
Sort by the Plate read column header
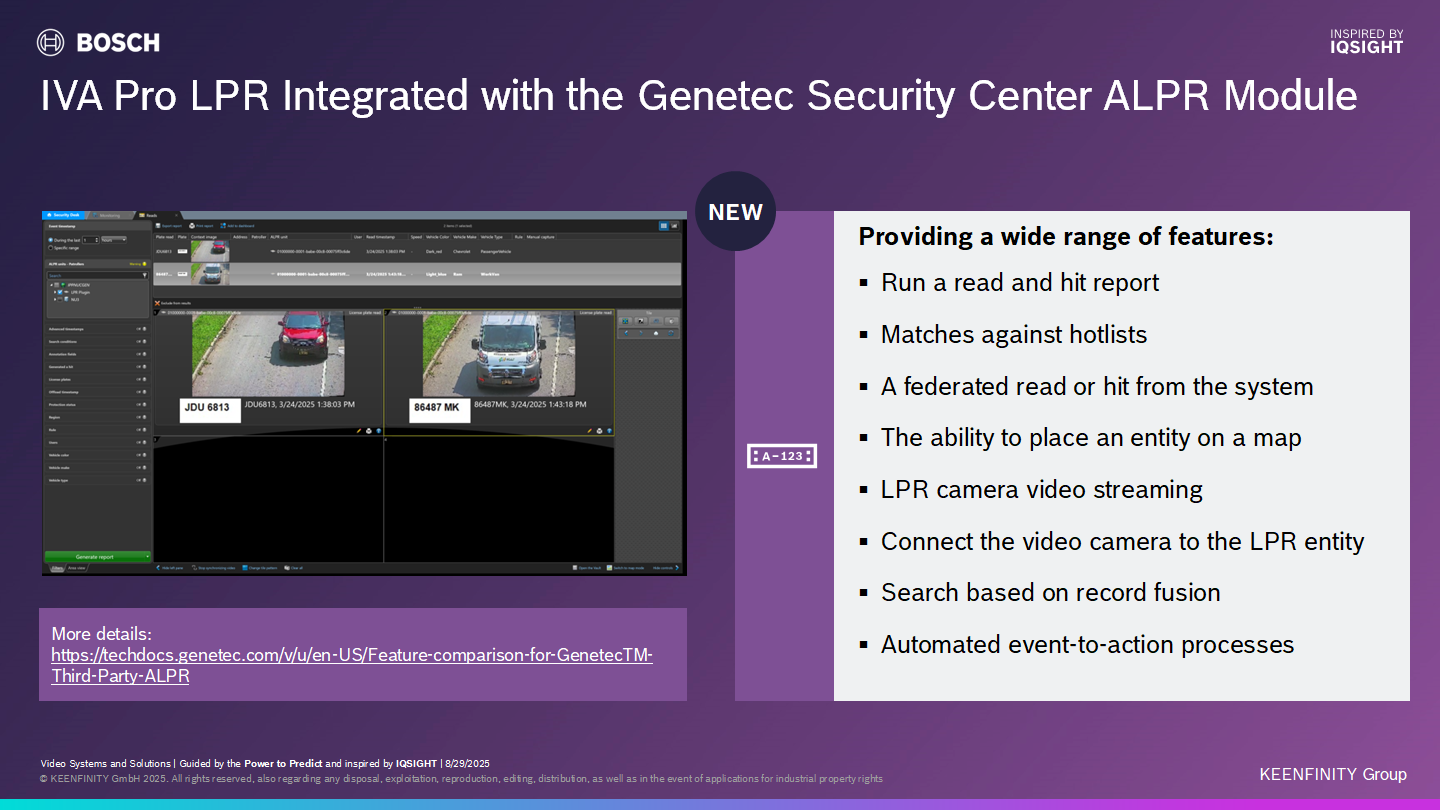pos(164,237)
